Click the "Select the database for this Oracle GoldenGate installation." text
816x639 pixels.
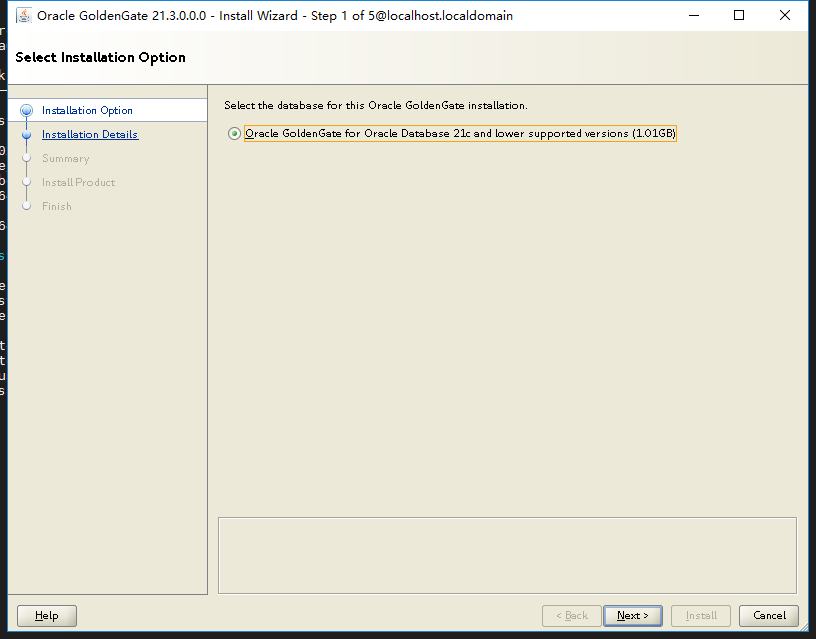coord(376,105)
